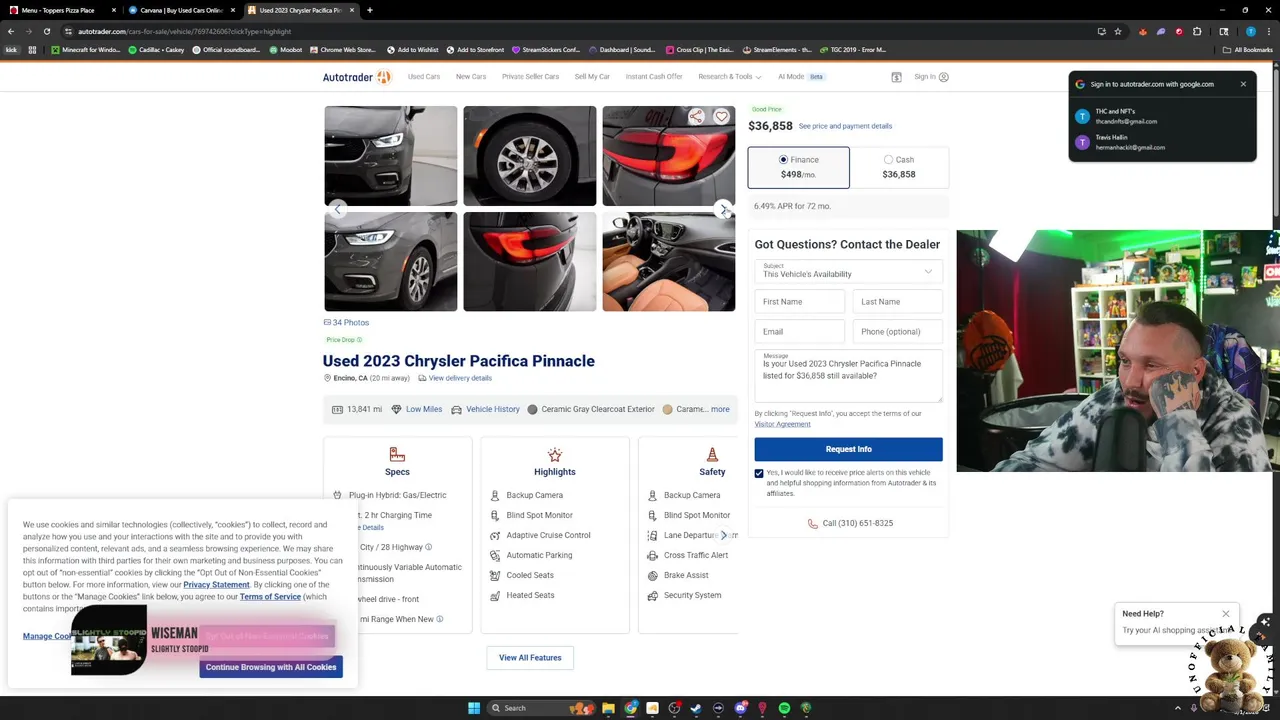Open the wheel close-up photo
This screenshot has height=720, width=1280.
click(530, 156)
